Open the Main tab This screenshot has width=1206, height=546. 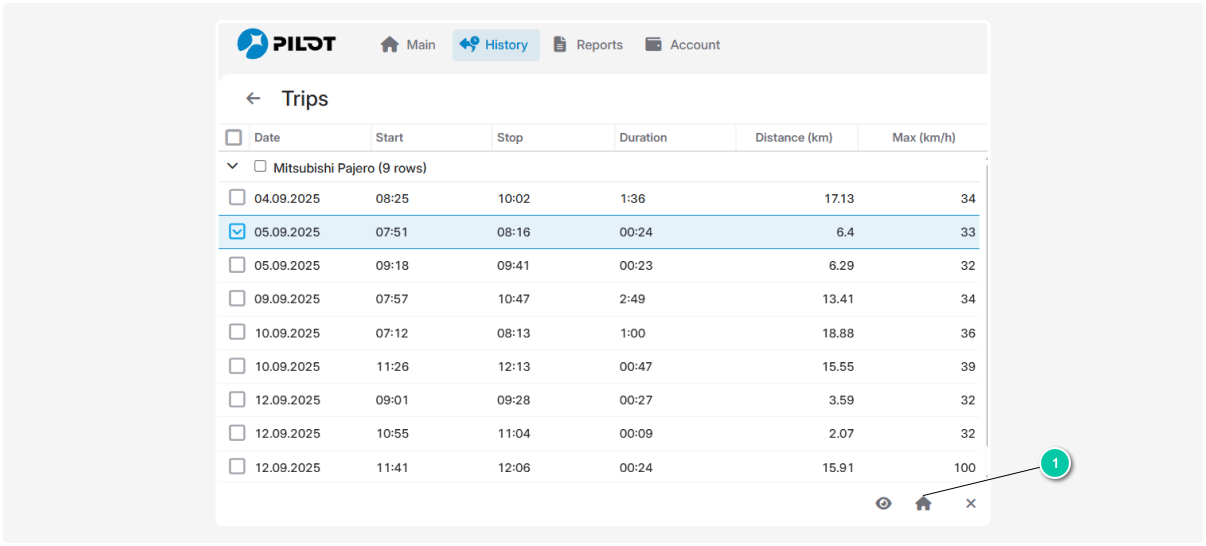pos(408,45)
